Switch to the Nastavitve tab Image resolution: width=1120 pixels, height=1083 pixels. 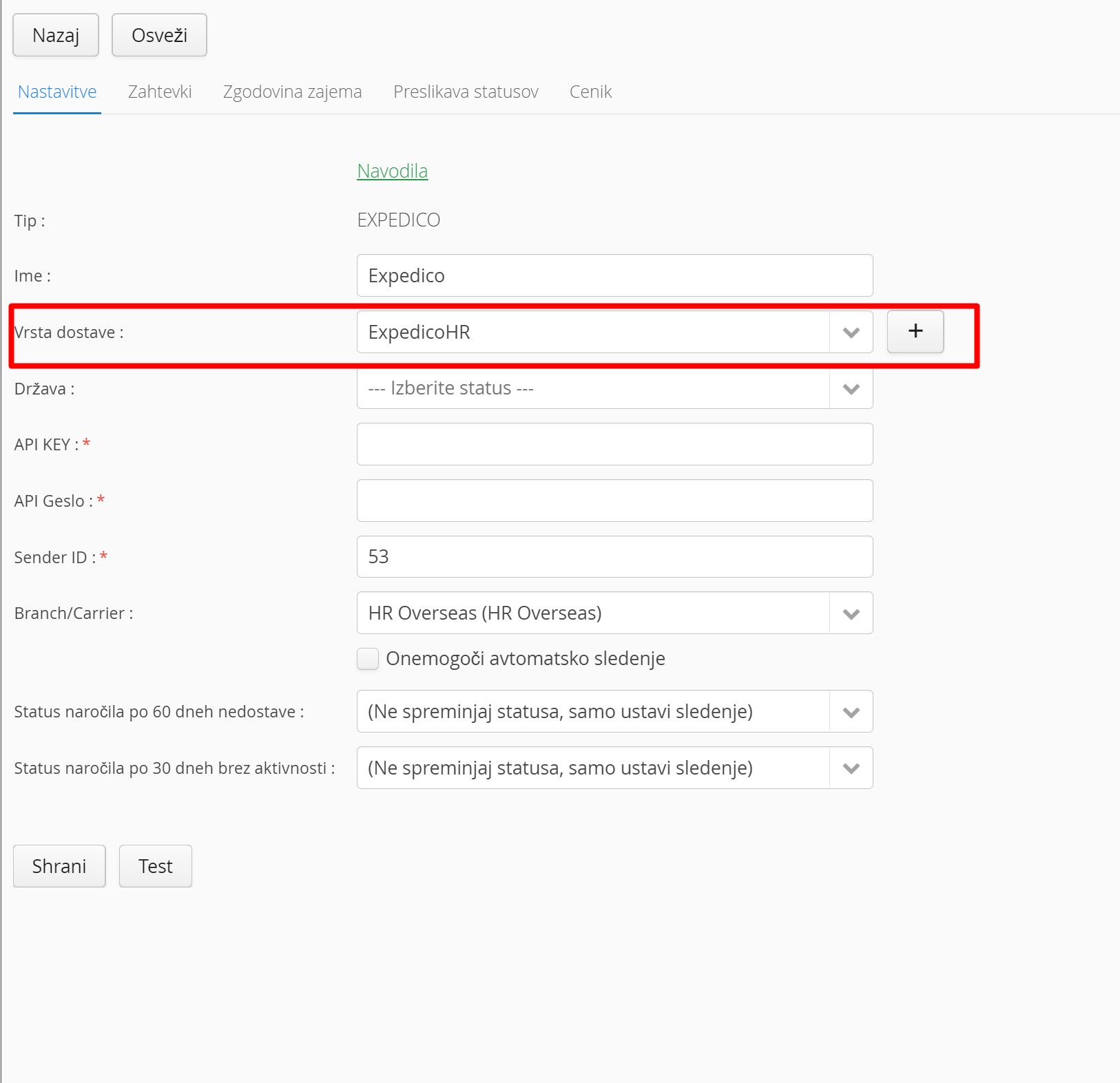57,92
